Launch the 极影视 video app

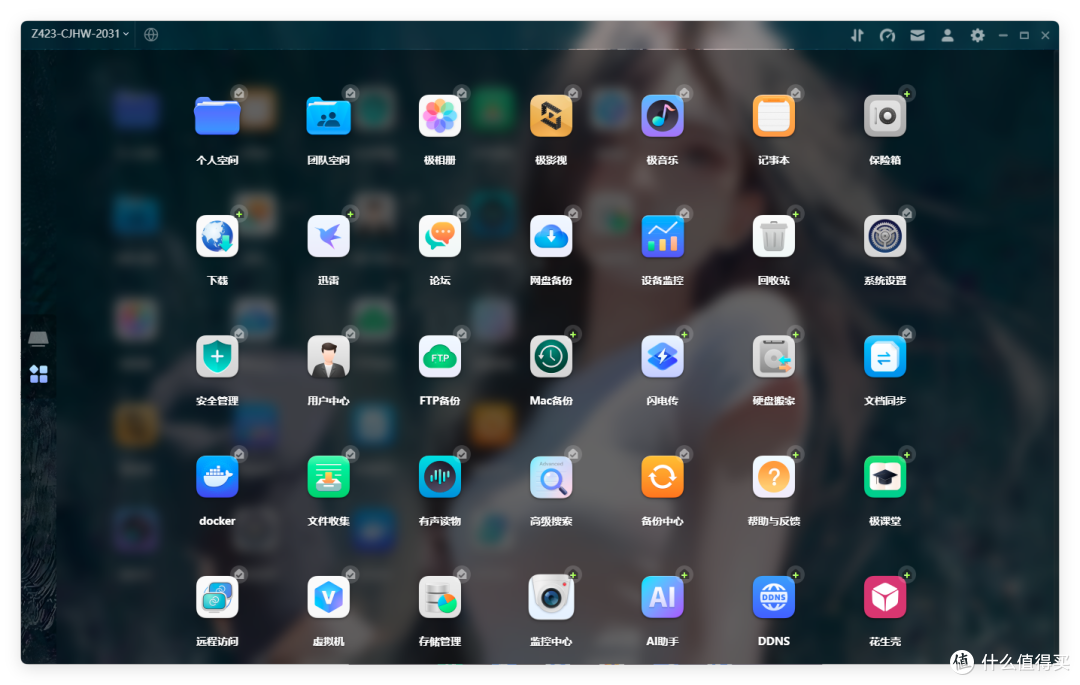click(x=551, y=116)
